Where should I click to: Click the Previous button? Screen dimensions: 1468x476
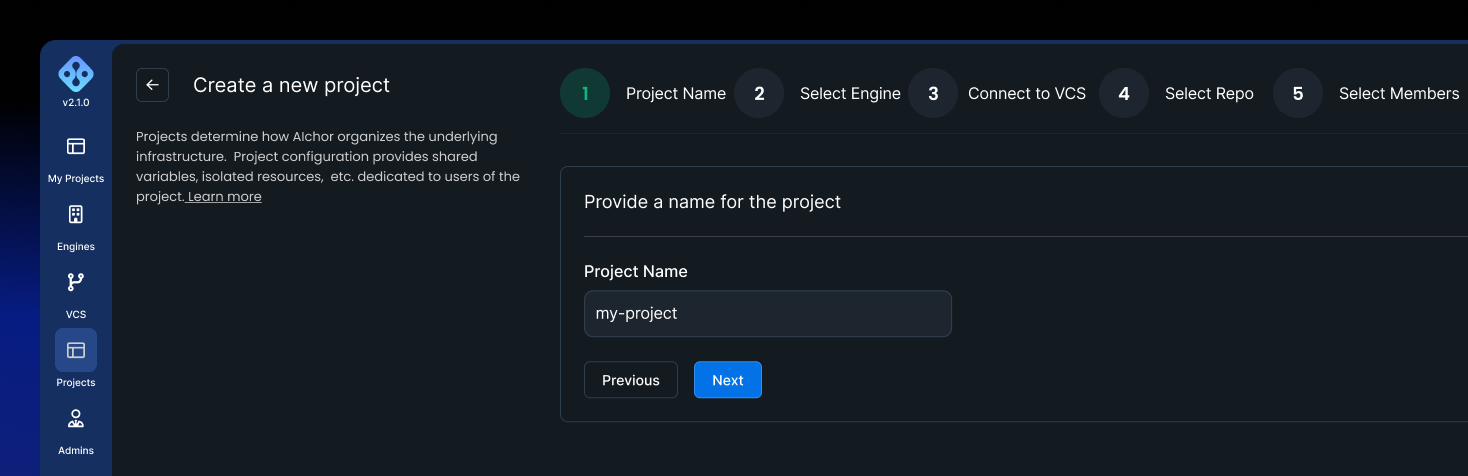pyautogui.click(x=631, y=380)
